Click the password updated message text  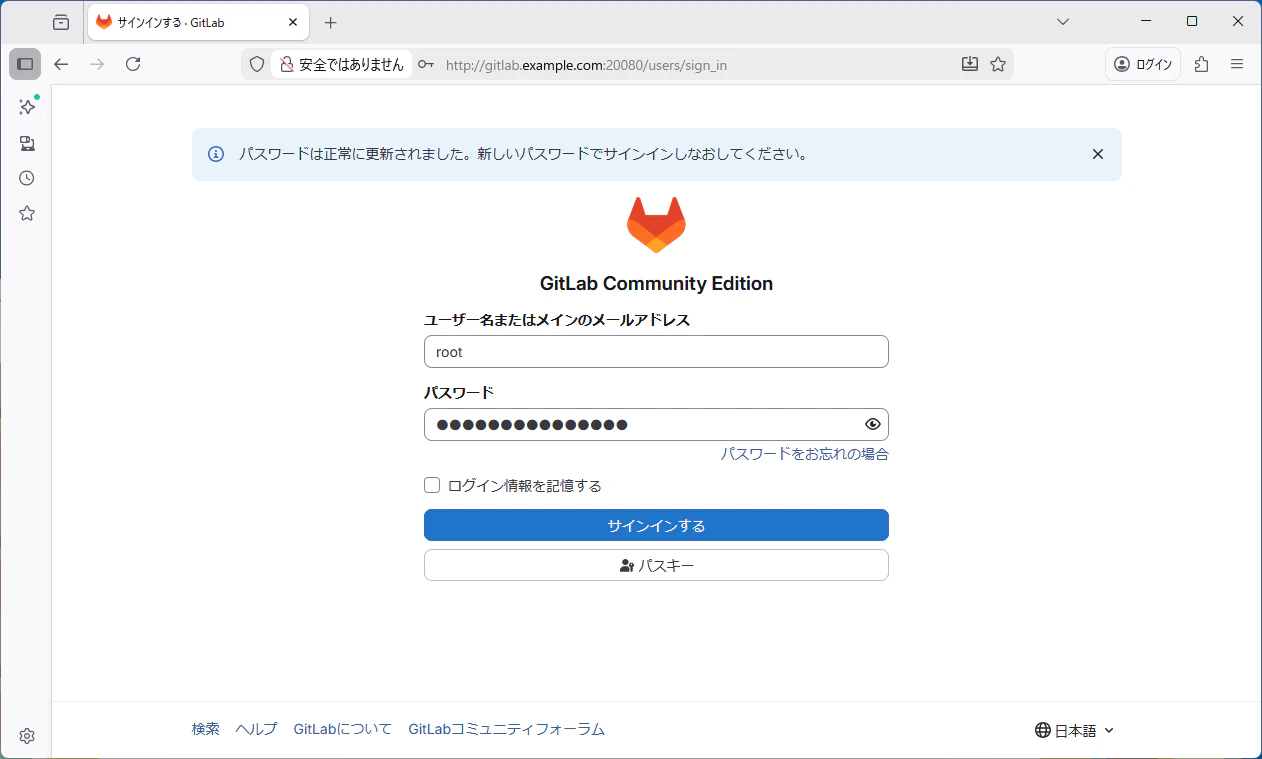point(523,154)
